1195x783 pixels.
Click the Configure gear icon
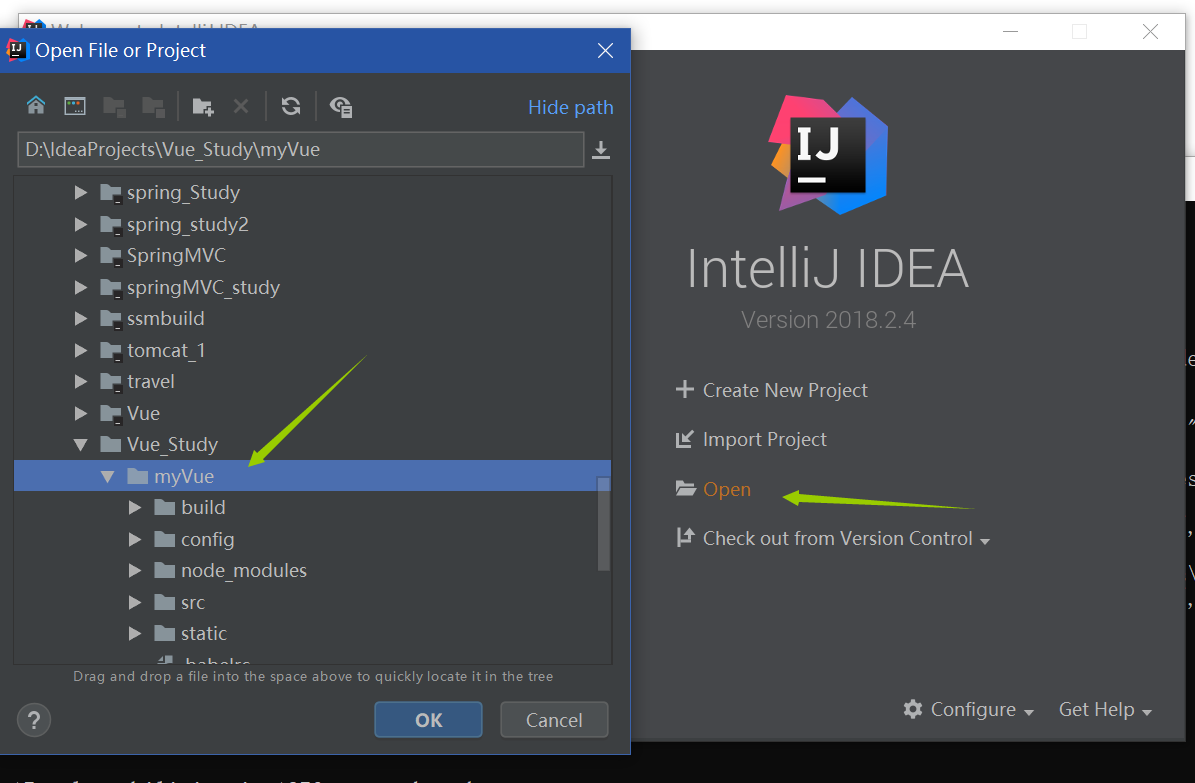coord(913,709)
